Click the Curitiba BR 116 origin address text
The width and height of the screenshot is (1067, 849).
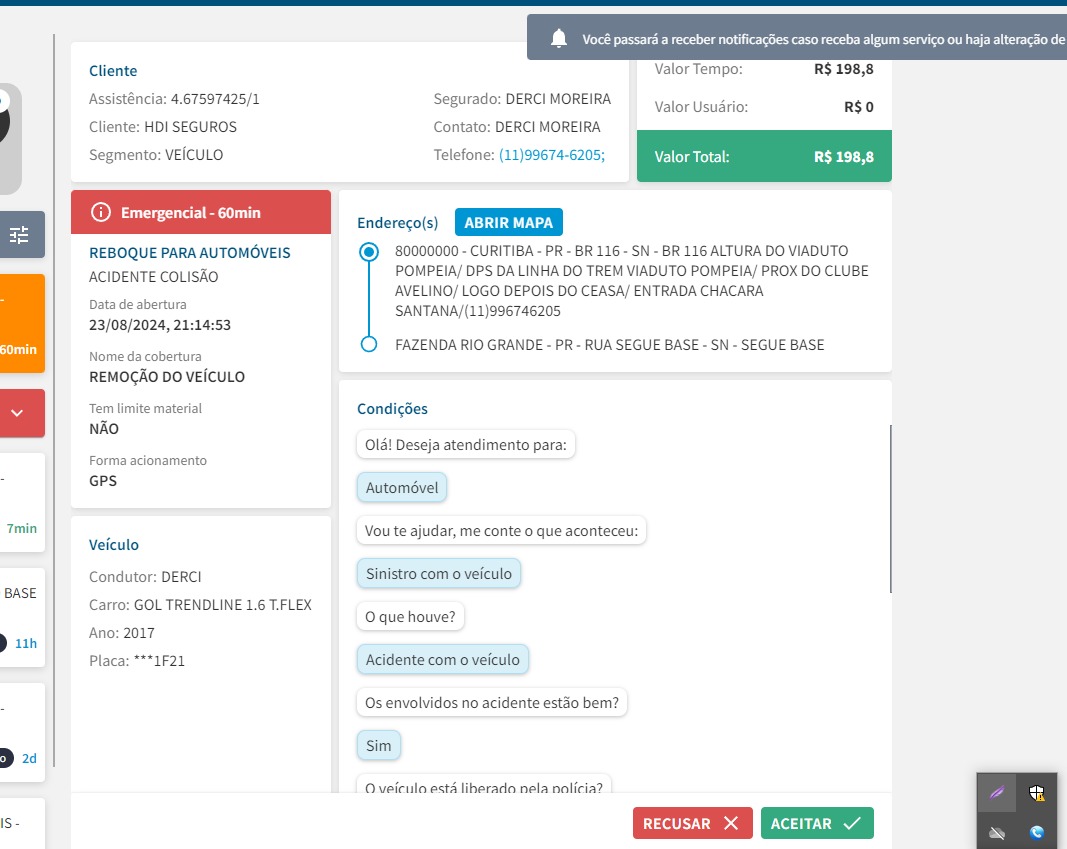[x=631, y=281]
